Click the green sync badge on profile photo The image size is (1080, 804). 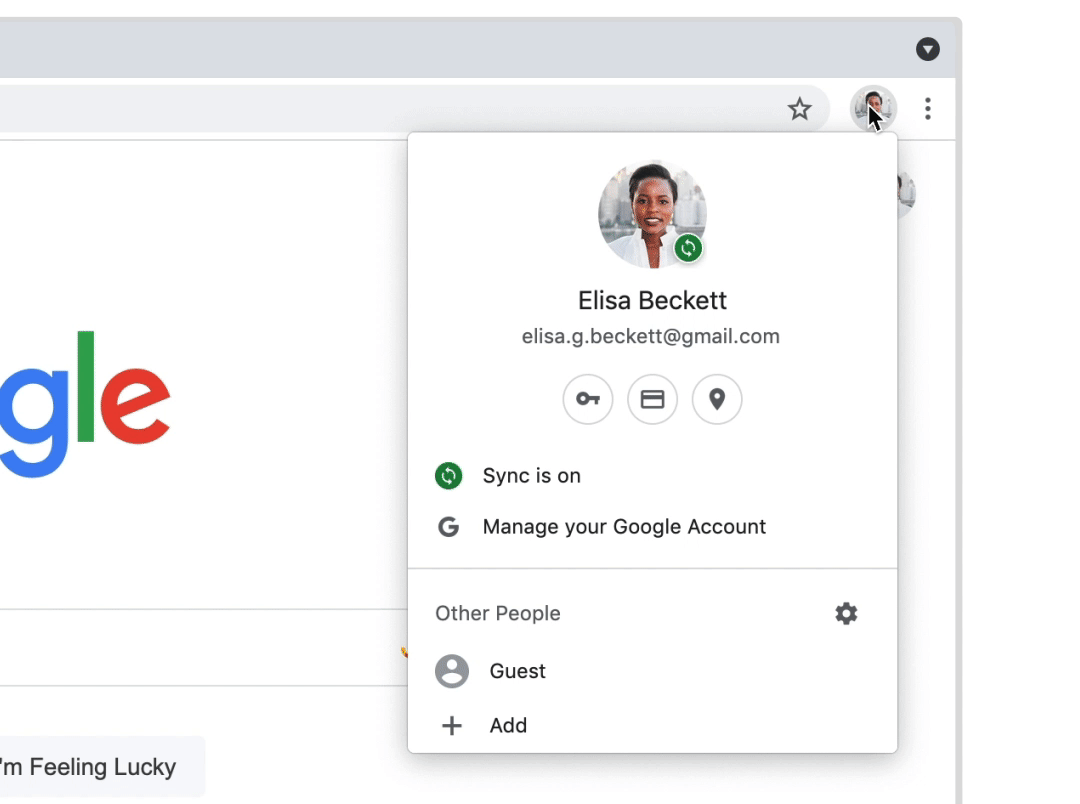click(688, 248)
